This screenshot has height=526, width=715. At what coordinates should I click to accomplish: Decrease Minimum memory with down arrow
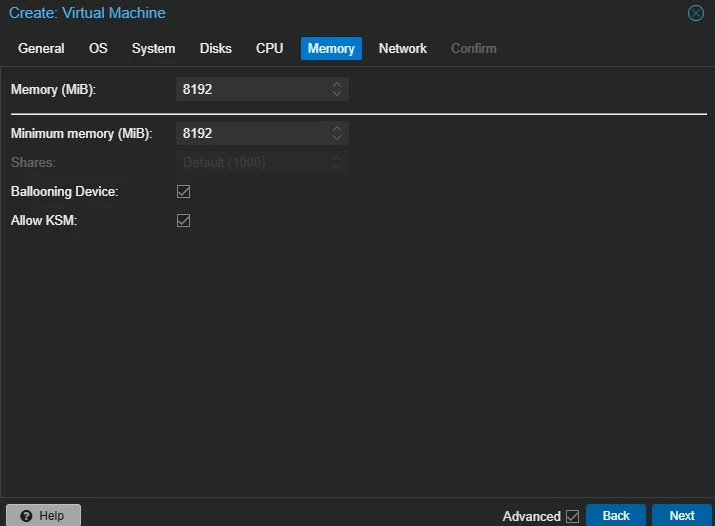[x=337, y=137]
